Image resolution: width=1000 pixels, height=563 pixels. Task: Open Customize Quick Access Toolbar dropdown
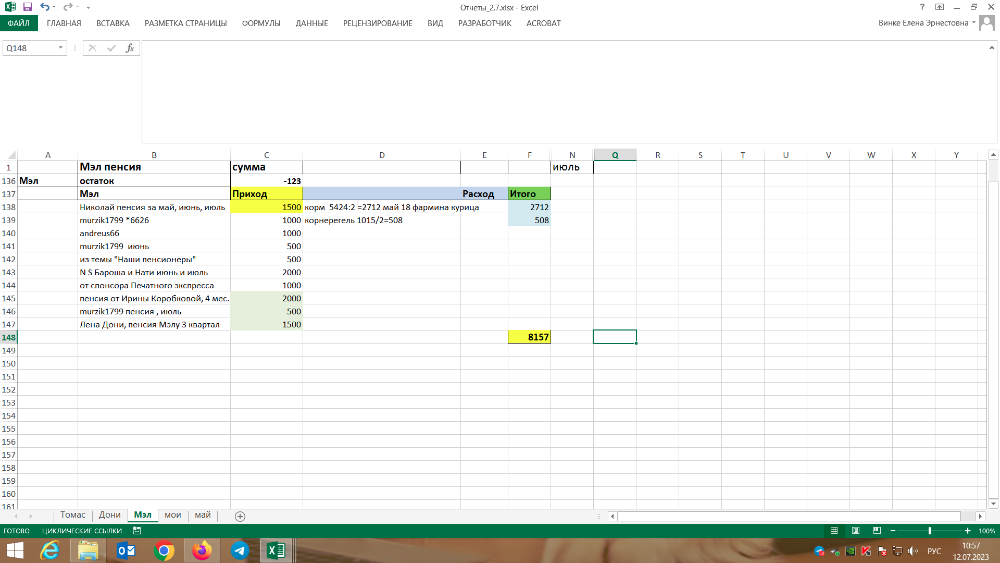coord(88,7)
